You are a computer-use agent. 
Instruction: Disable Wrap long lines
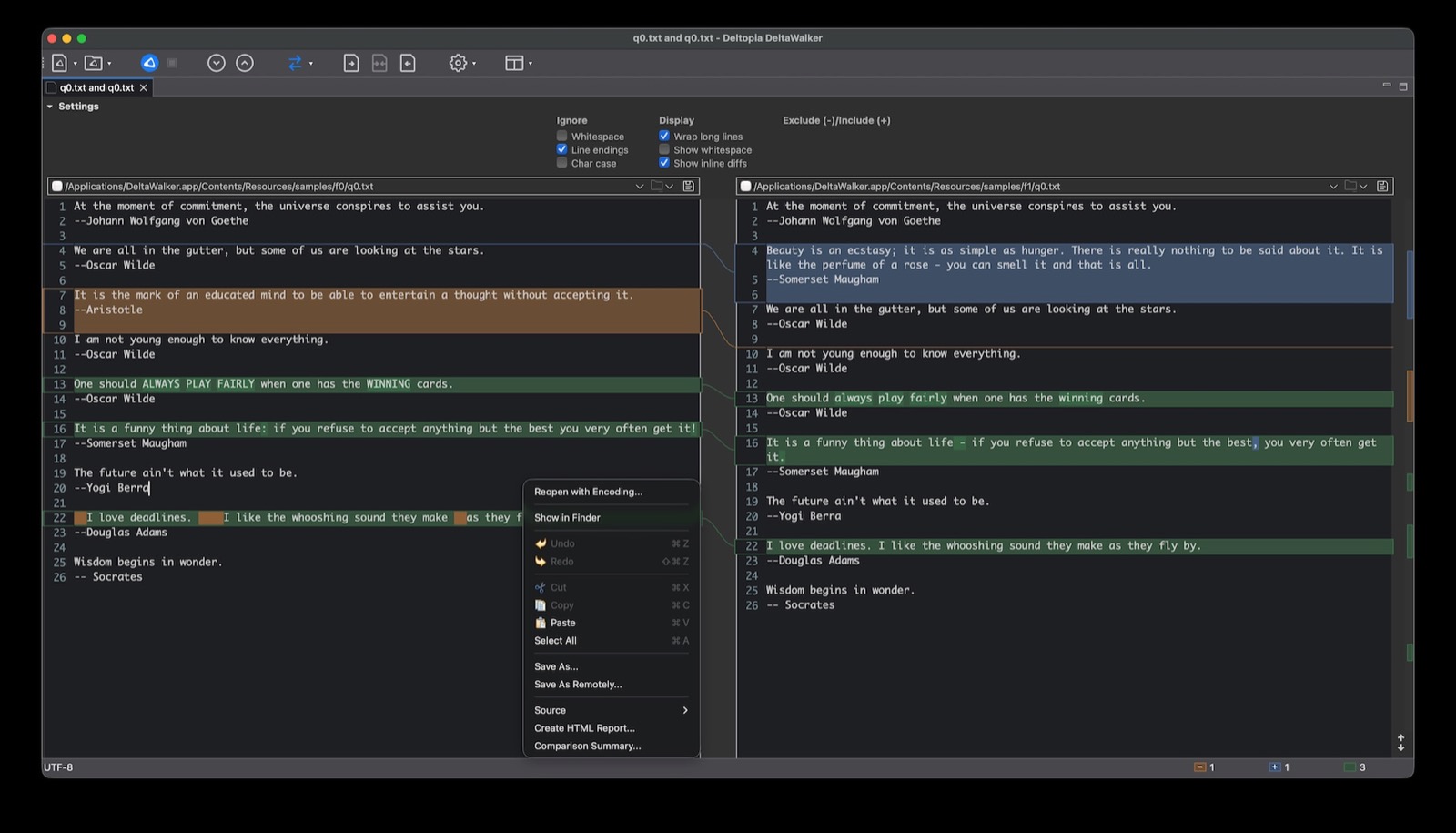click(x=664, y=136)
